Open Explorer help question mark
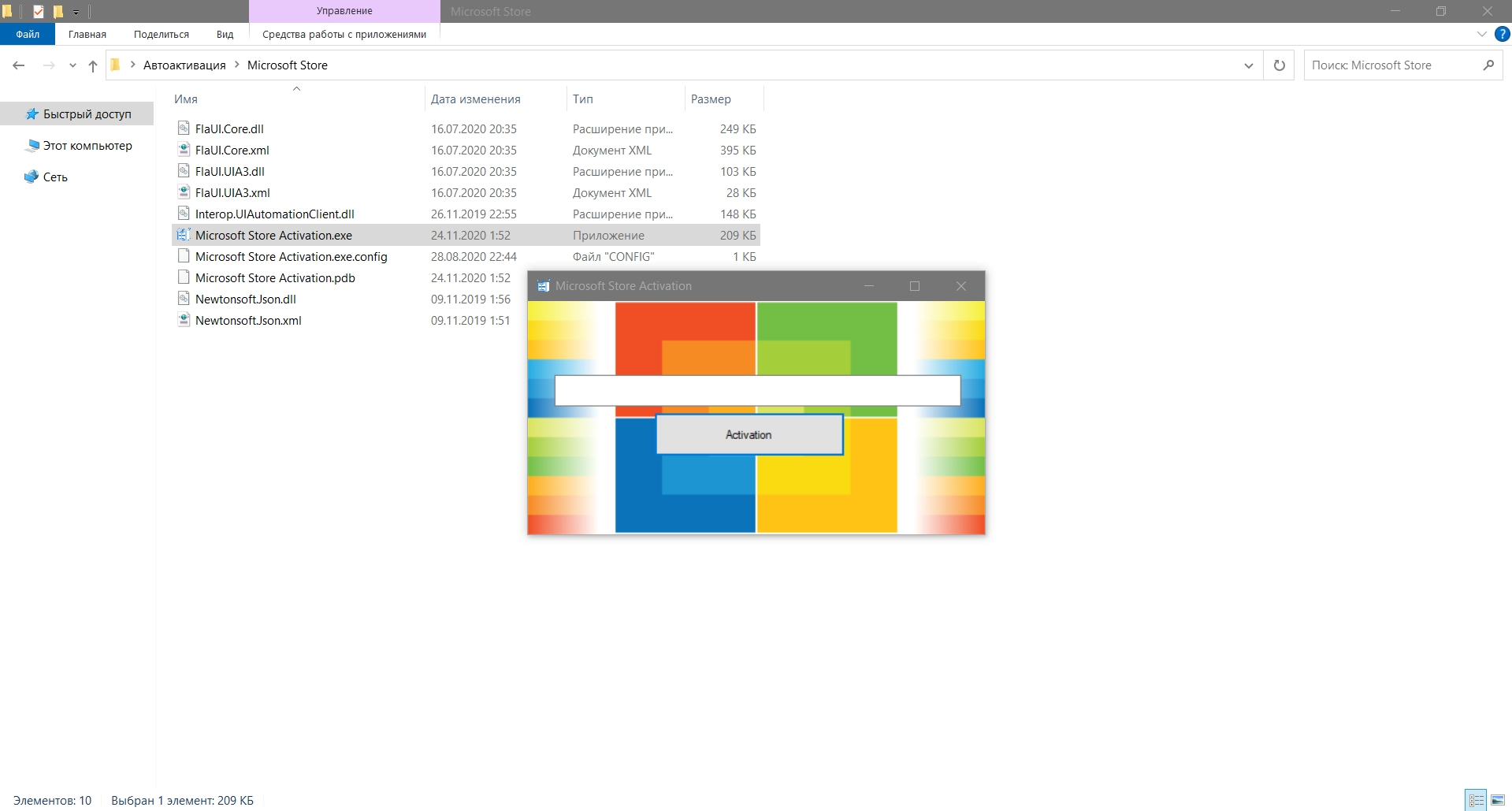The width and height of the screenshot is (1512, 811). pos(1503,34)
